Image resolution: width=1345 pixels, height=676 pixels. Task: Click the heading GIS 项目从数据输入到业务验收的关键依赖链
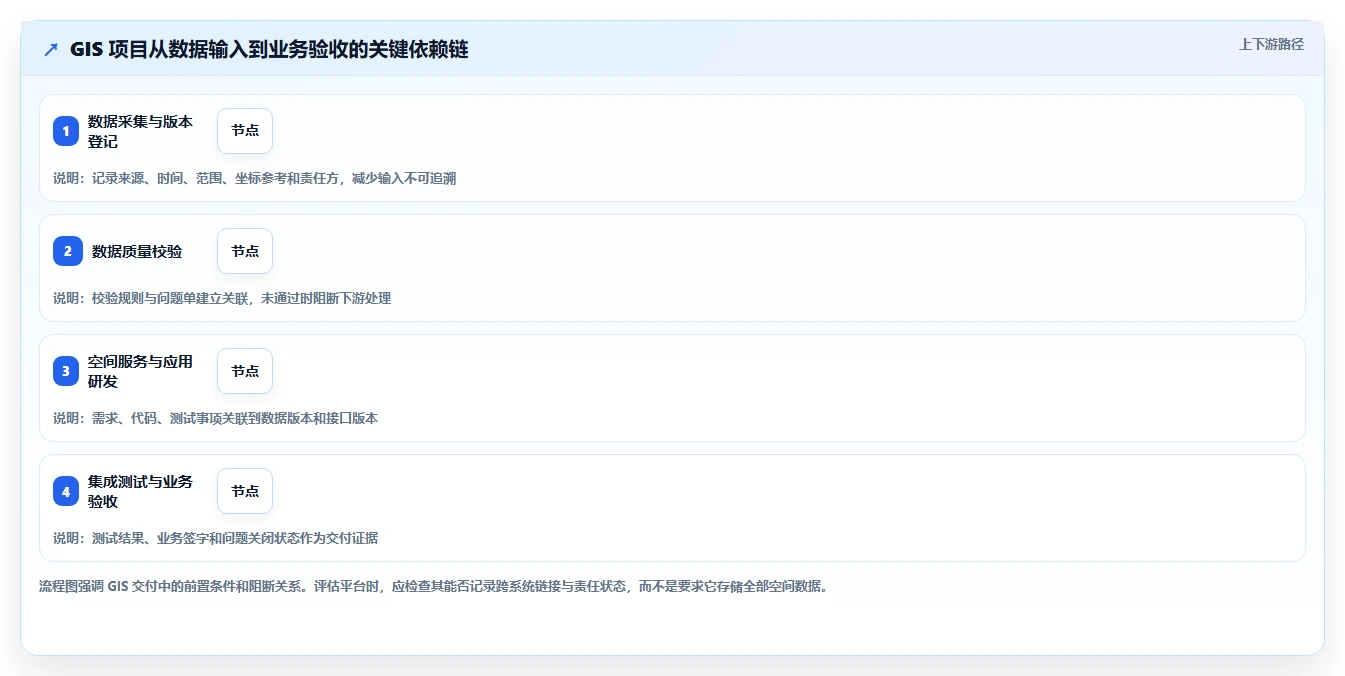tap(269, 49)
